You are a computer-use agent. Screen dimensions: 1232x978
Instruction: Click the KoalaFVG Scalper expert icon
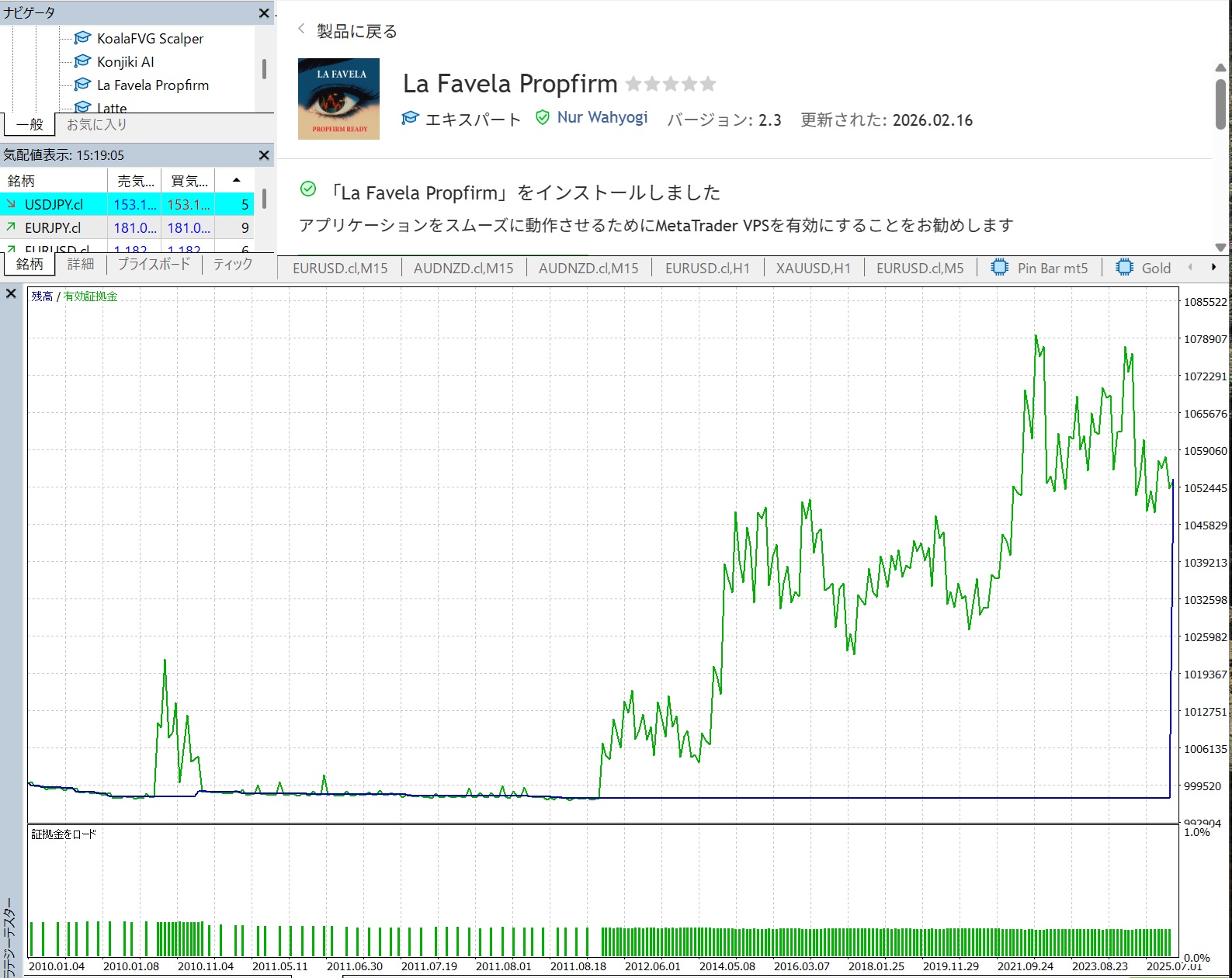82,38
